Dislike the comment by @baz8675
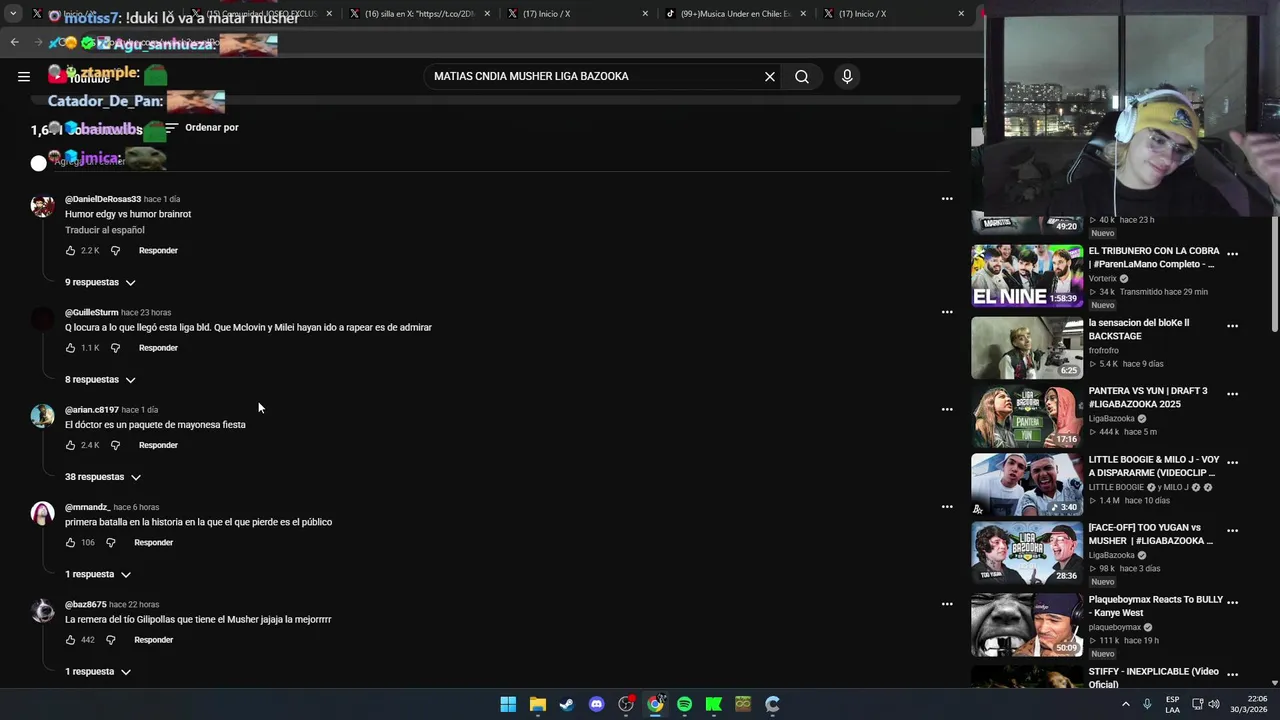The height and width of the screenshot is (720, 1280). [111, 640]
